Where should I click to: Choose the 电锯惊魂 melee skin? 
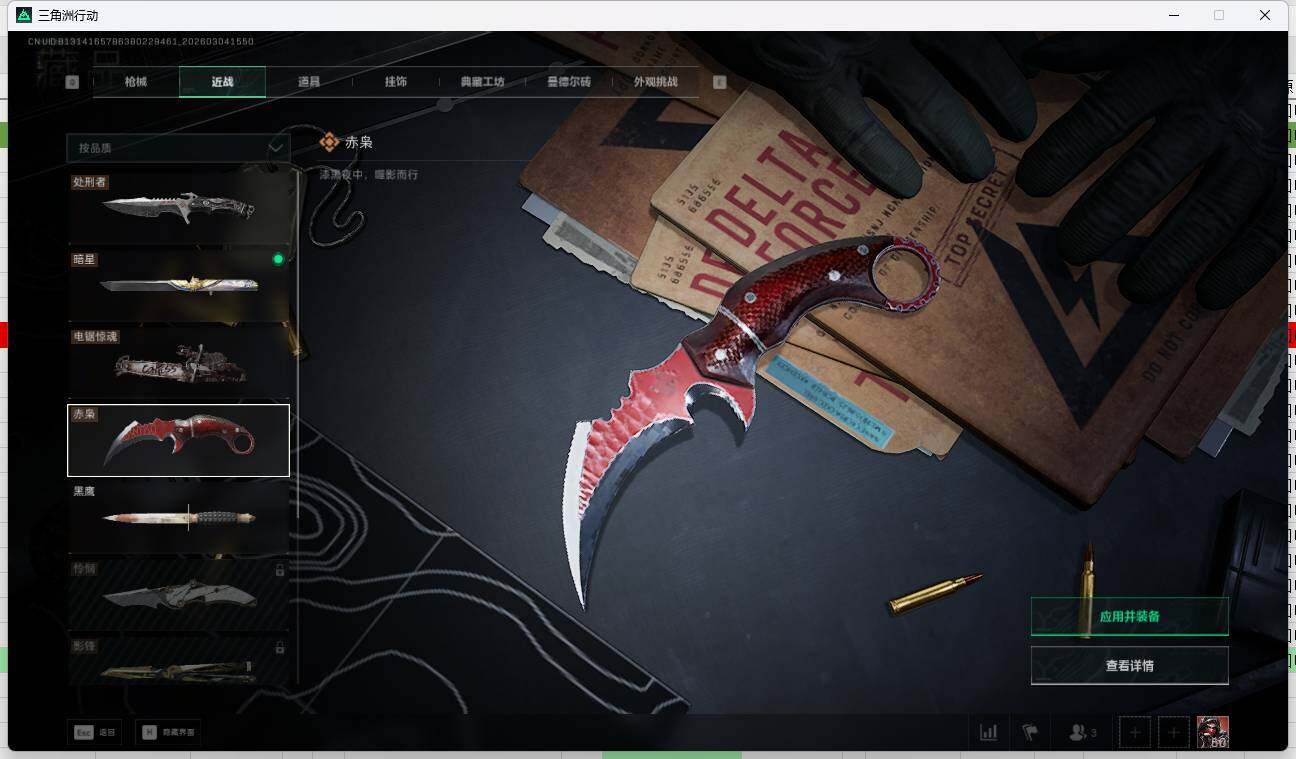(x=178, y=362)
